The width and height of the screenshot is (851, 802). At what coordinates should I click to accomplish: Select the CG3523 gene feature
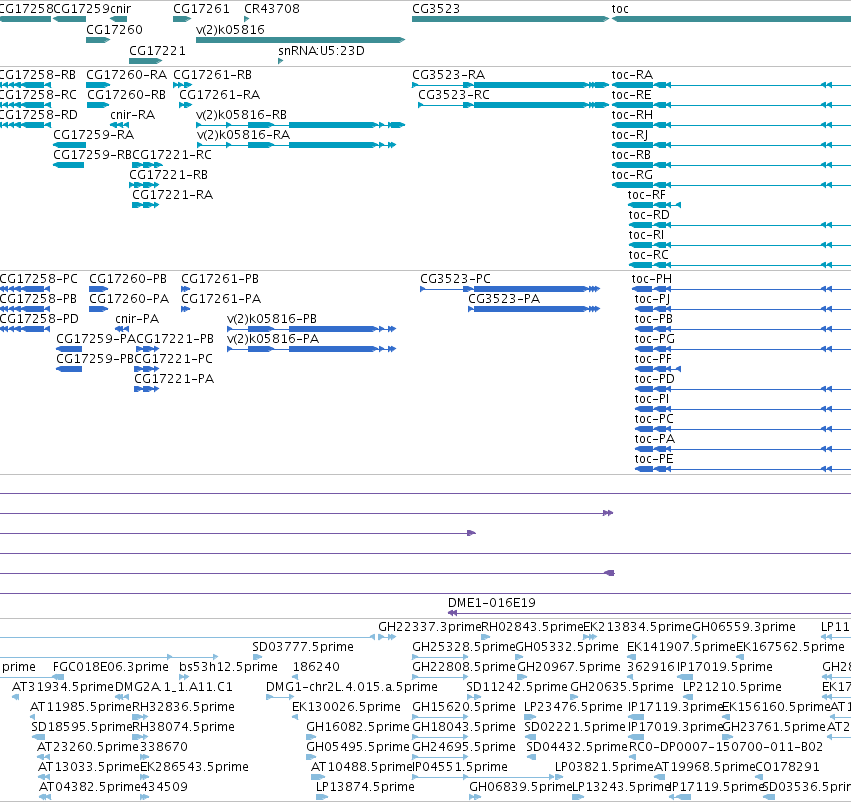coord(510,19)
